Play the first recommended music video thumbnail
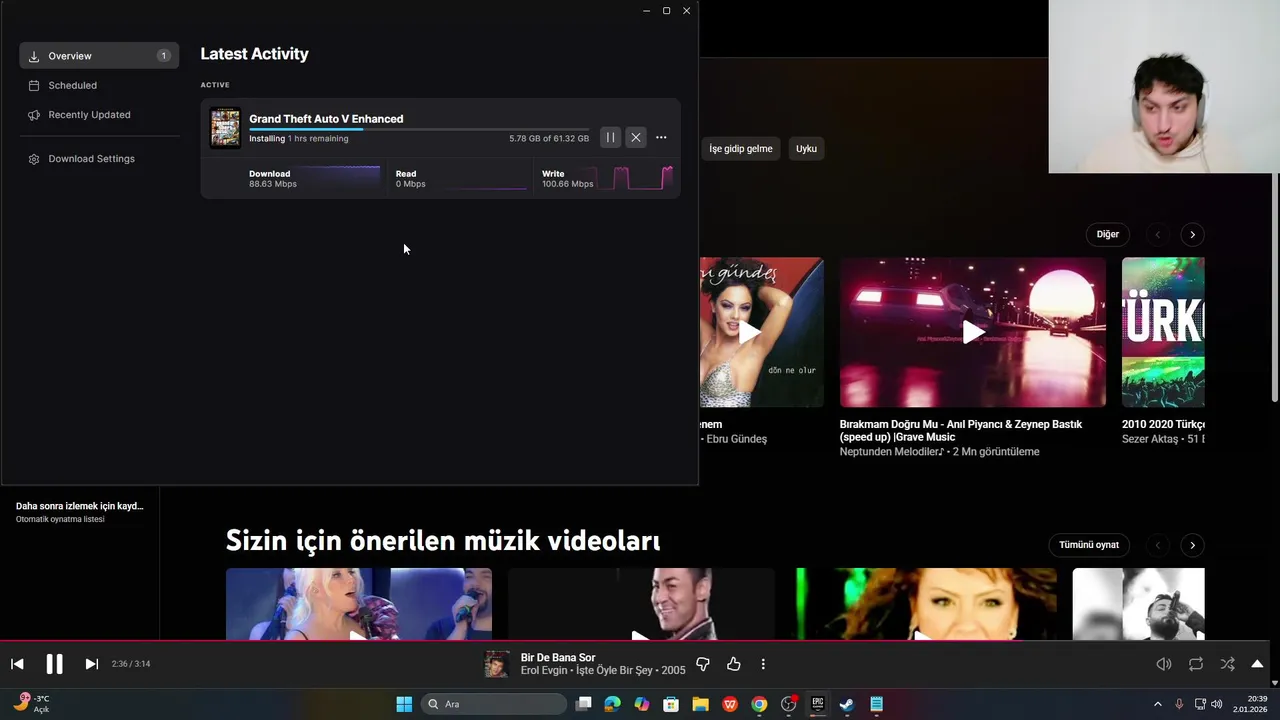Screen dimensions: 1280x720 (x=358, y=604)
